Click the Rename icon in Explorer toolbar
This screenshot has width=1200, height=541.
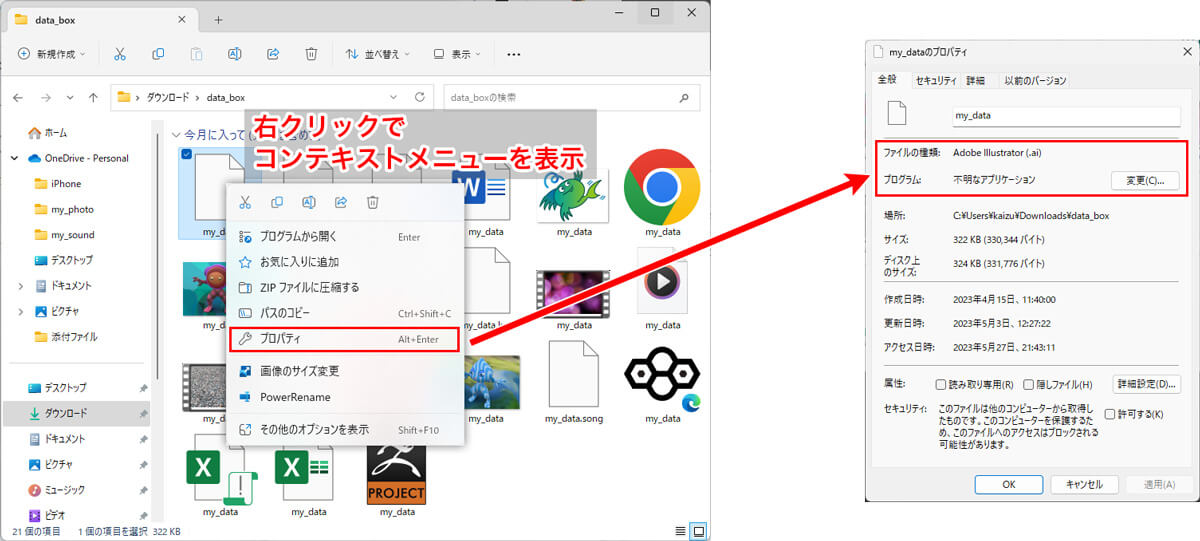point(235,54)
